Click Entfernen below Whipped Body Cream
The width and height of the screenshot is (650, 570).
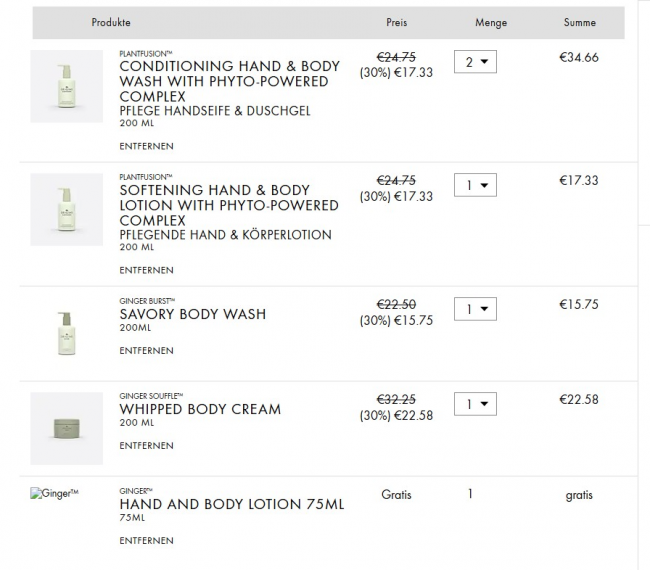(146, 446)
